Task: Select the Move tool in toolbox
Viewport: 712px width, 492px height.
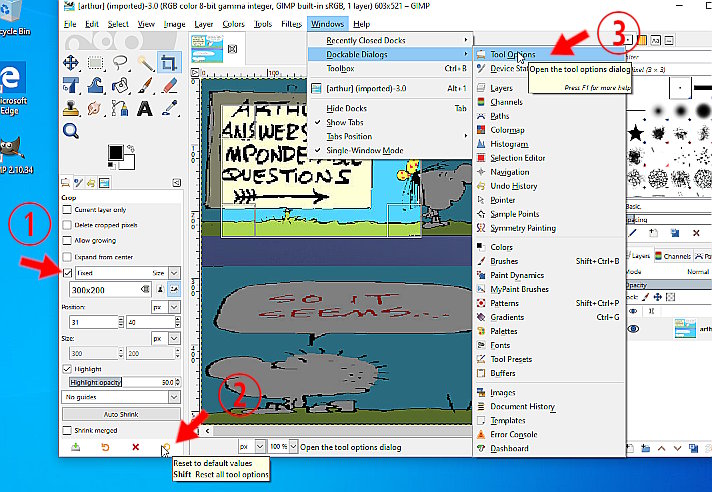Action: coord(71,63)
